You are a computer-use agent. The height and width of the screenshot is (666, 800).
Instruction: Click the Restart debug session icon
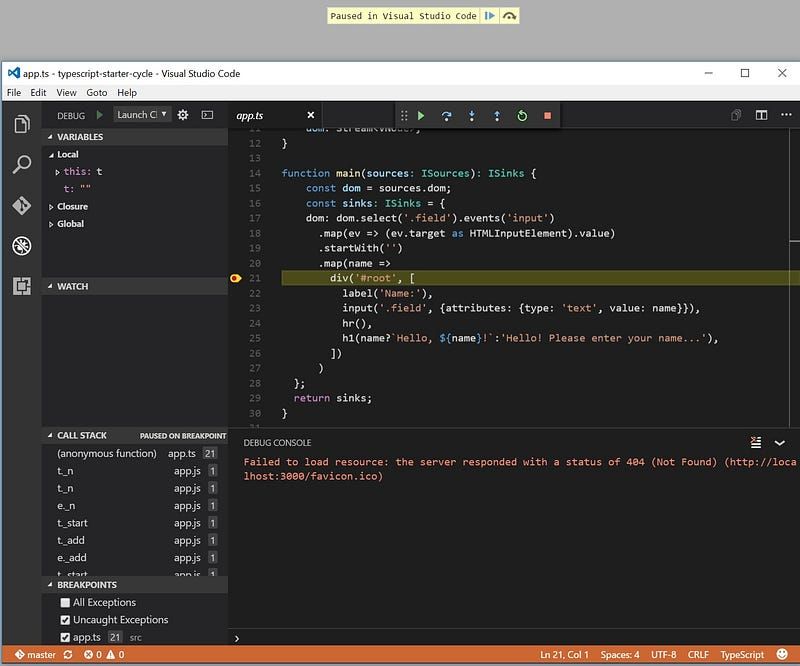click(521, 115)
